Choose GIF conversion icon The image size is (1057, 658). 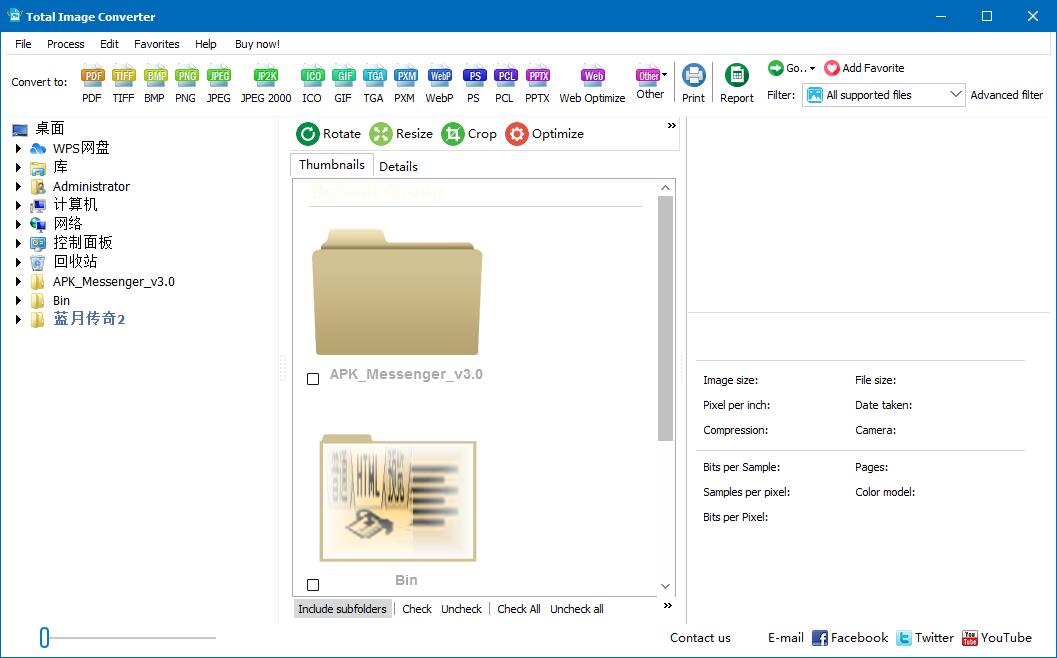point(343,76)
